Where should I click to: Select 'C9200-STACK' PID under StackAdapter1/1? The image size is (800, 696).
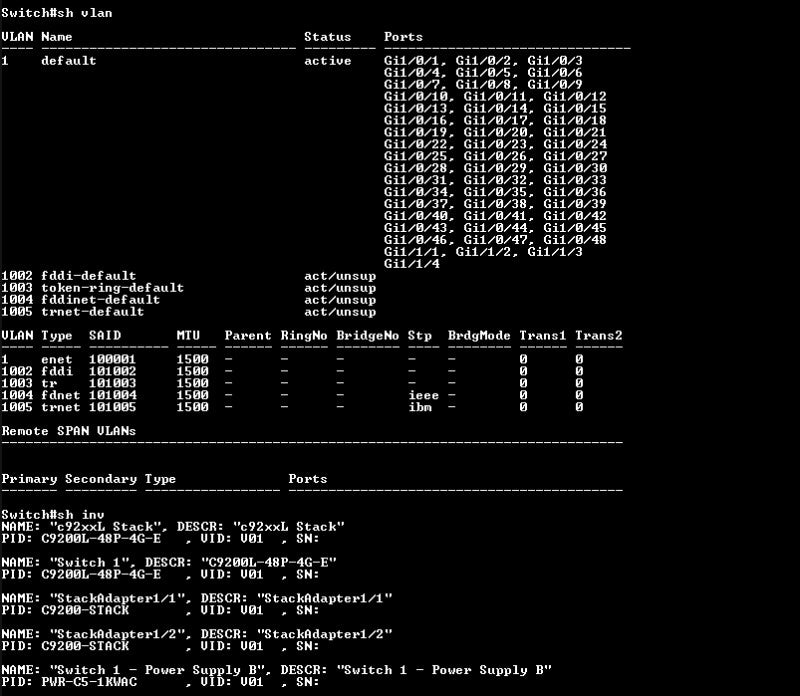[85, 610]
